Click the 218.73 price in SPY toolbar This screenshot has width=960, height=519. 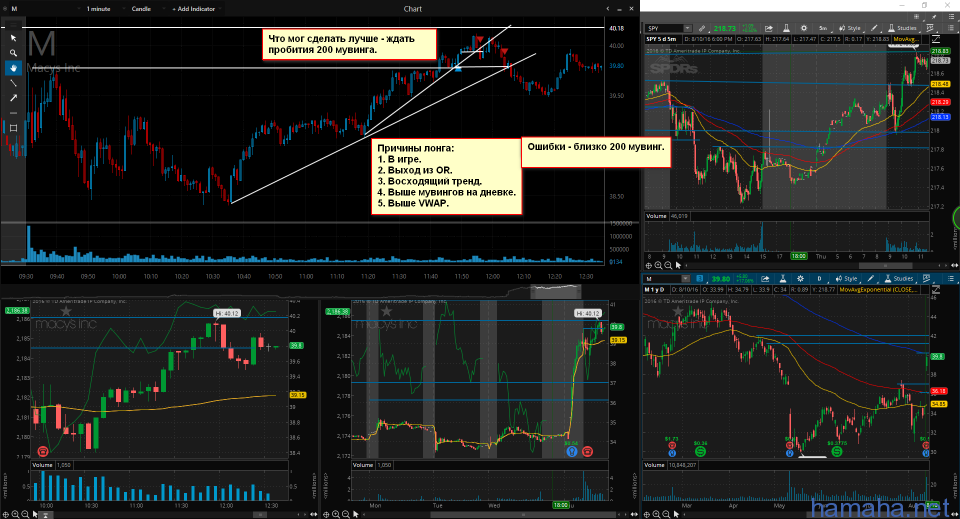tap(724, 28)
